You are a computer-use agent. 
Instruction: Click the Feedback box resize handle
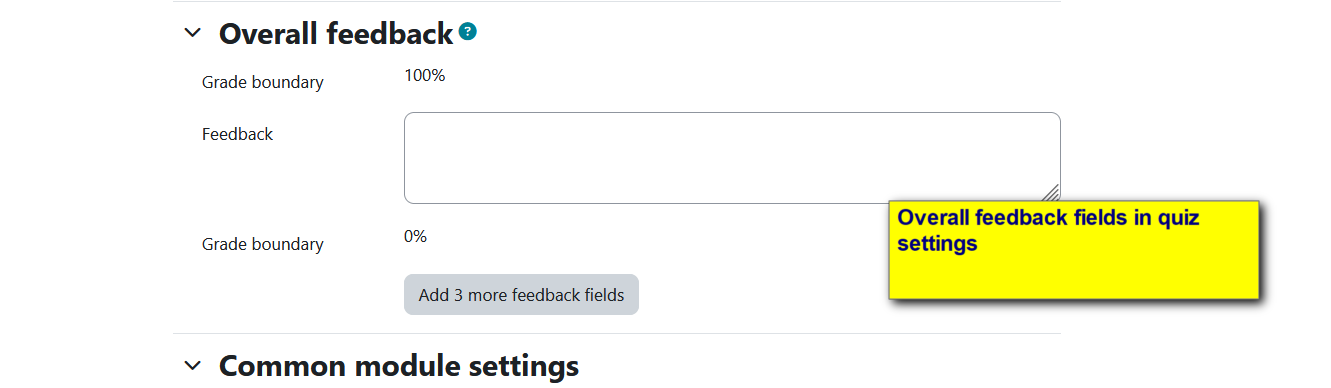1051,194
